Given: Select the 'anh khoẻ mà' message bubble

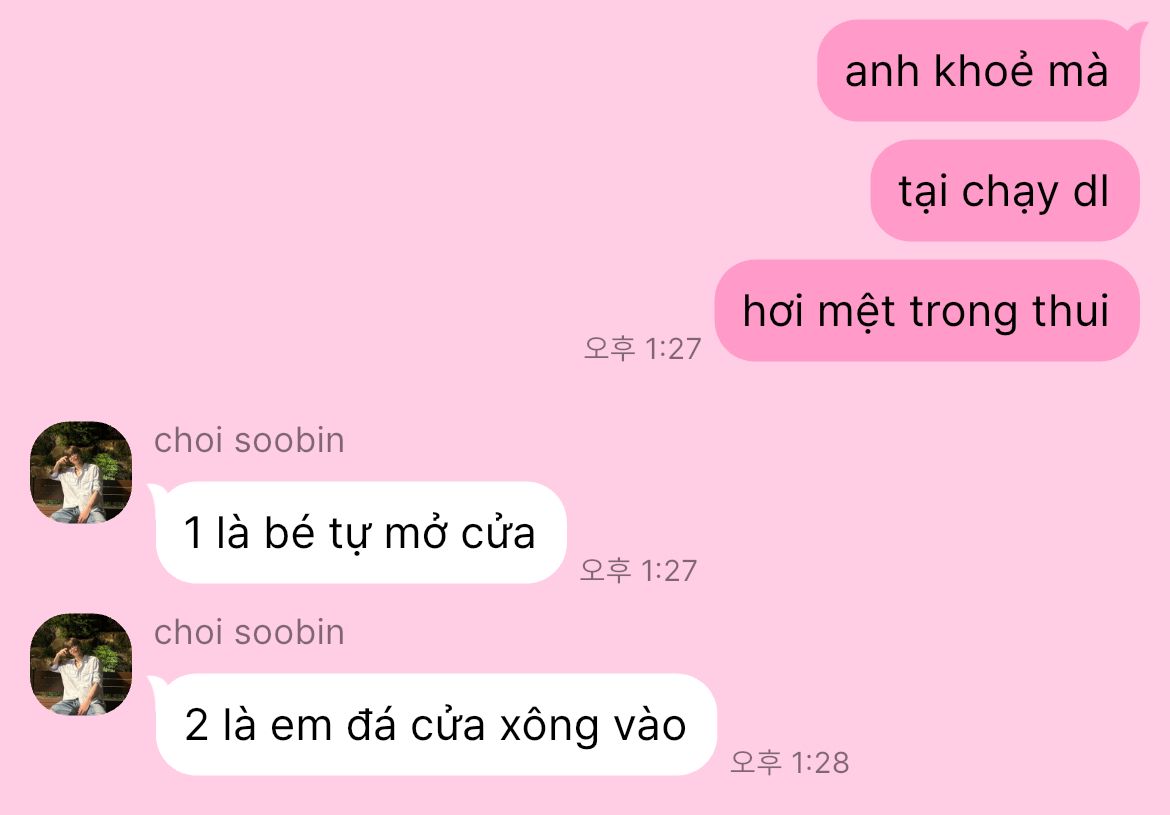Looking at the screenshot, I should click(x=978, y=71).
